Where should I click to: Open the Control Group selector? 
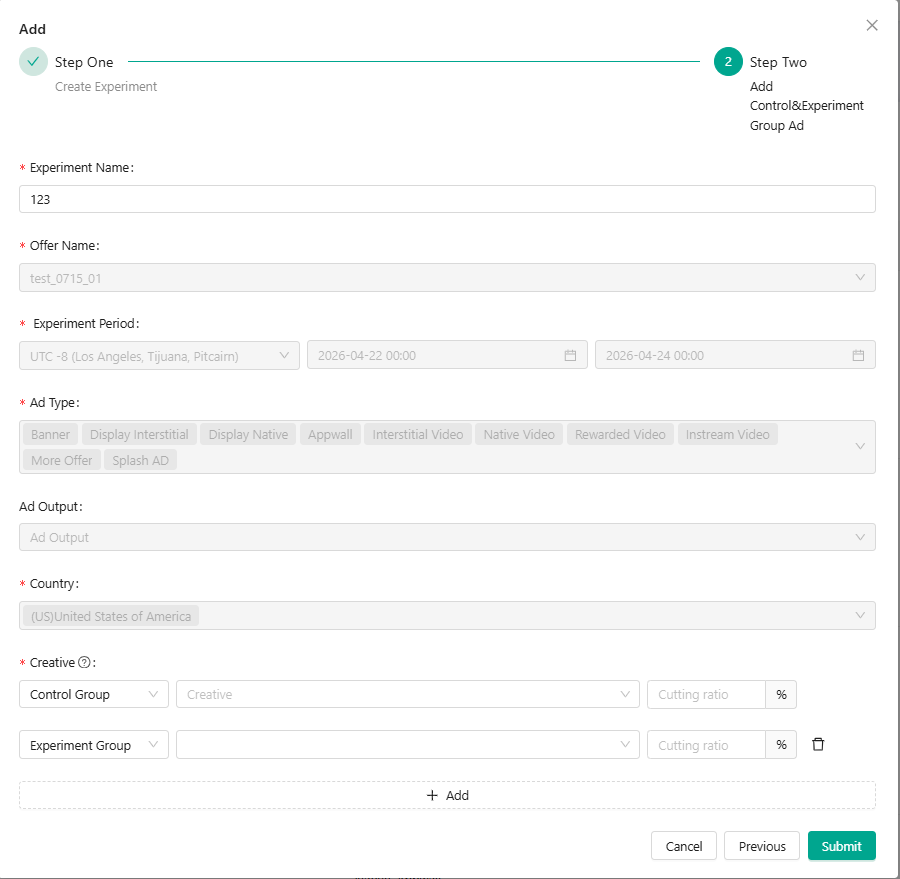click(94, 694)
